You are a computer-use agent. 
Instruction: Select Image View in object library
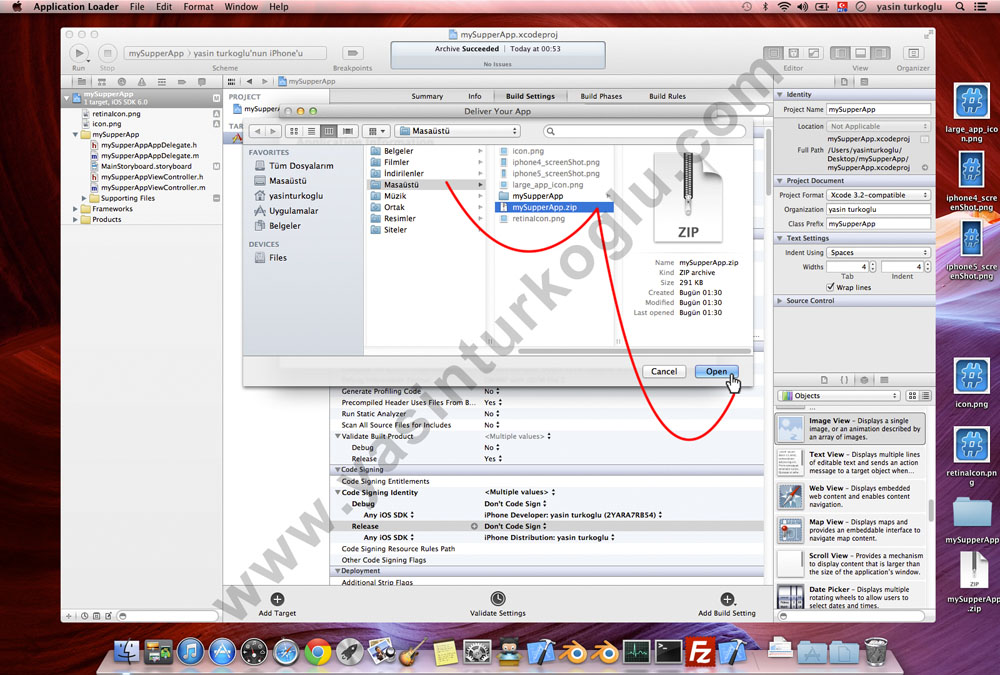point(850,429)
